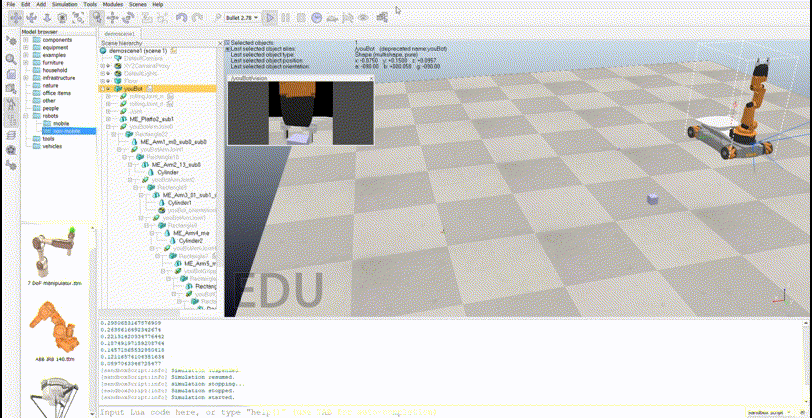Viewport: 812px width, 418px height.
Task: Open the Simulation menu
Action: coord(64,4)
